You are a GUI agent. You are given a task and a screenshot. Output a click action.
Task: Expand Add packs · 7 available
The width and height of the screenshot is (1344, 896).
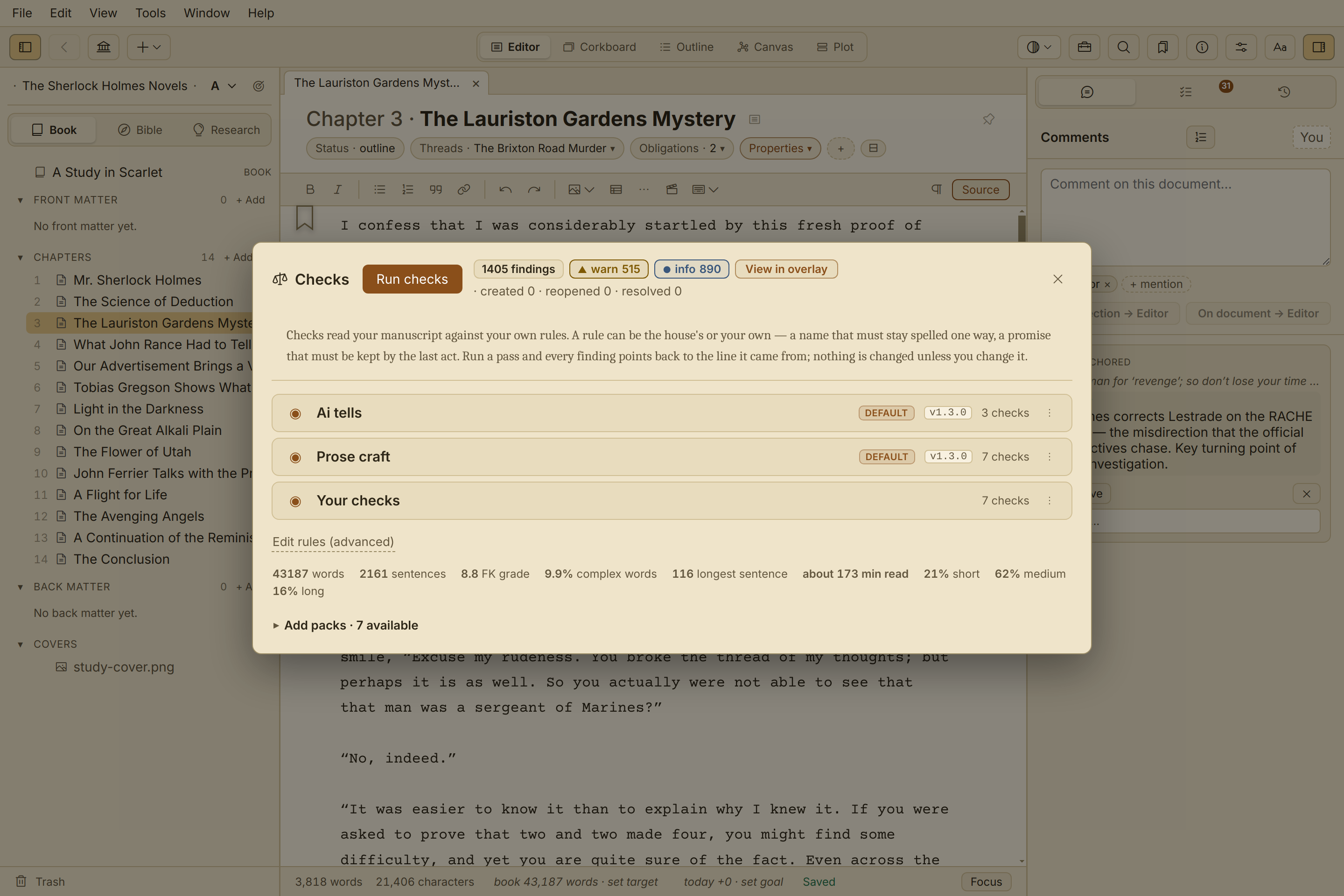(345, 625)
